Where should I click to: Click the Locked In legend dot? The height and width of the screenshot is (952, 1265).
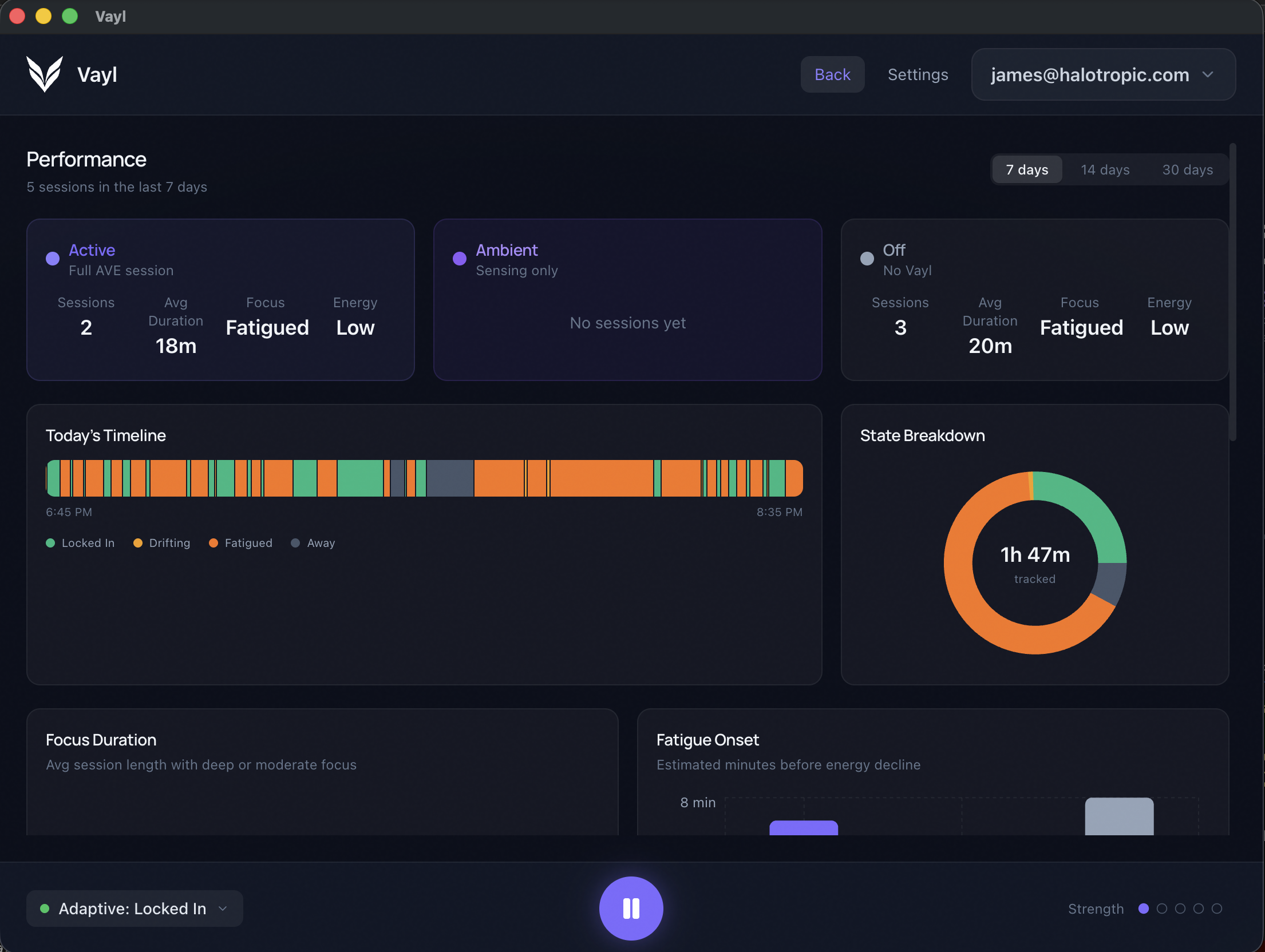50,542
